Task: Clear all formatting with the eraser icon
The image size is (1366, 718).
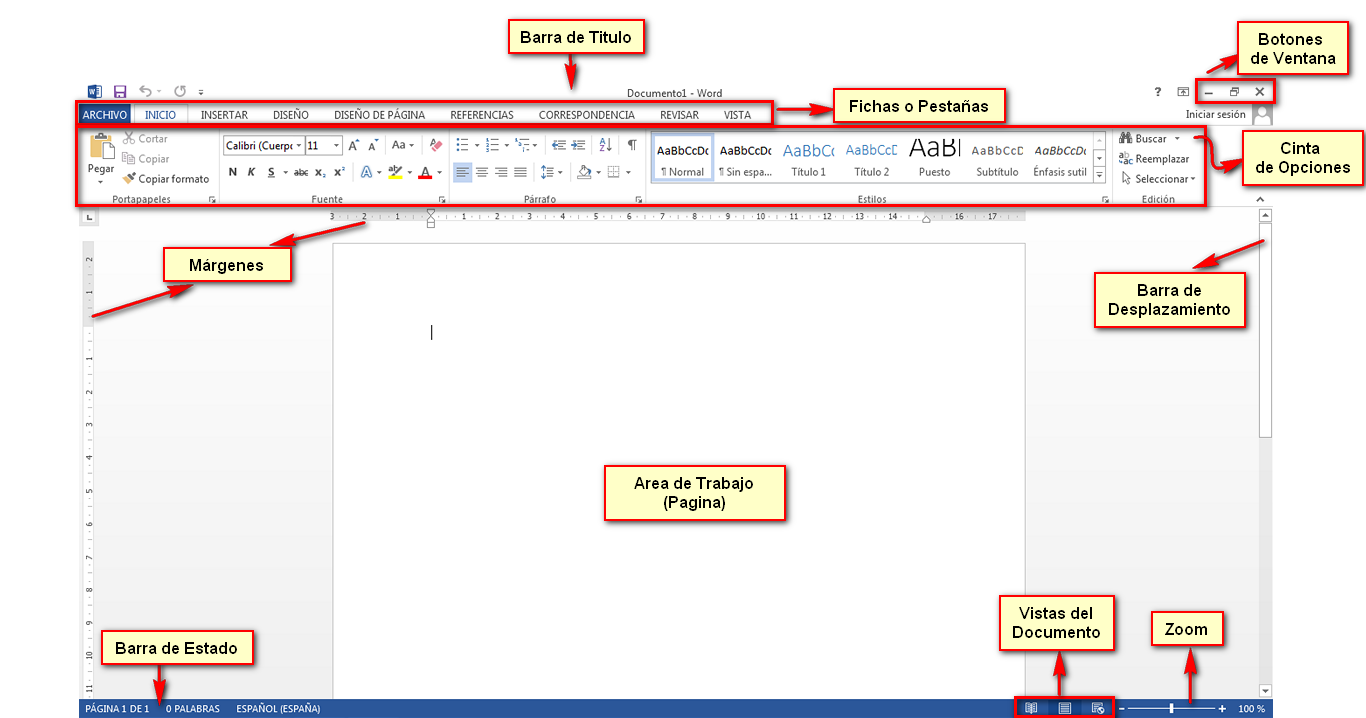Action: point(435,145)
